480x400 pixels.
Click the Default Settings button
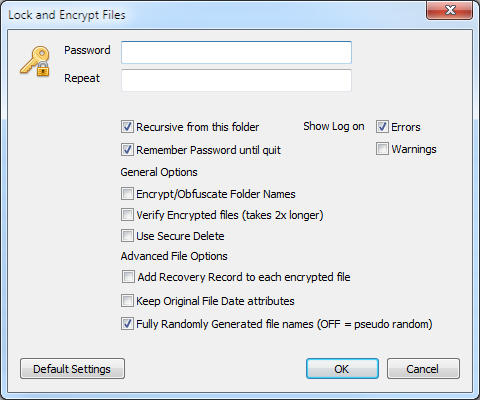click(72, 369)
